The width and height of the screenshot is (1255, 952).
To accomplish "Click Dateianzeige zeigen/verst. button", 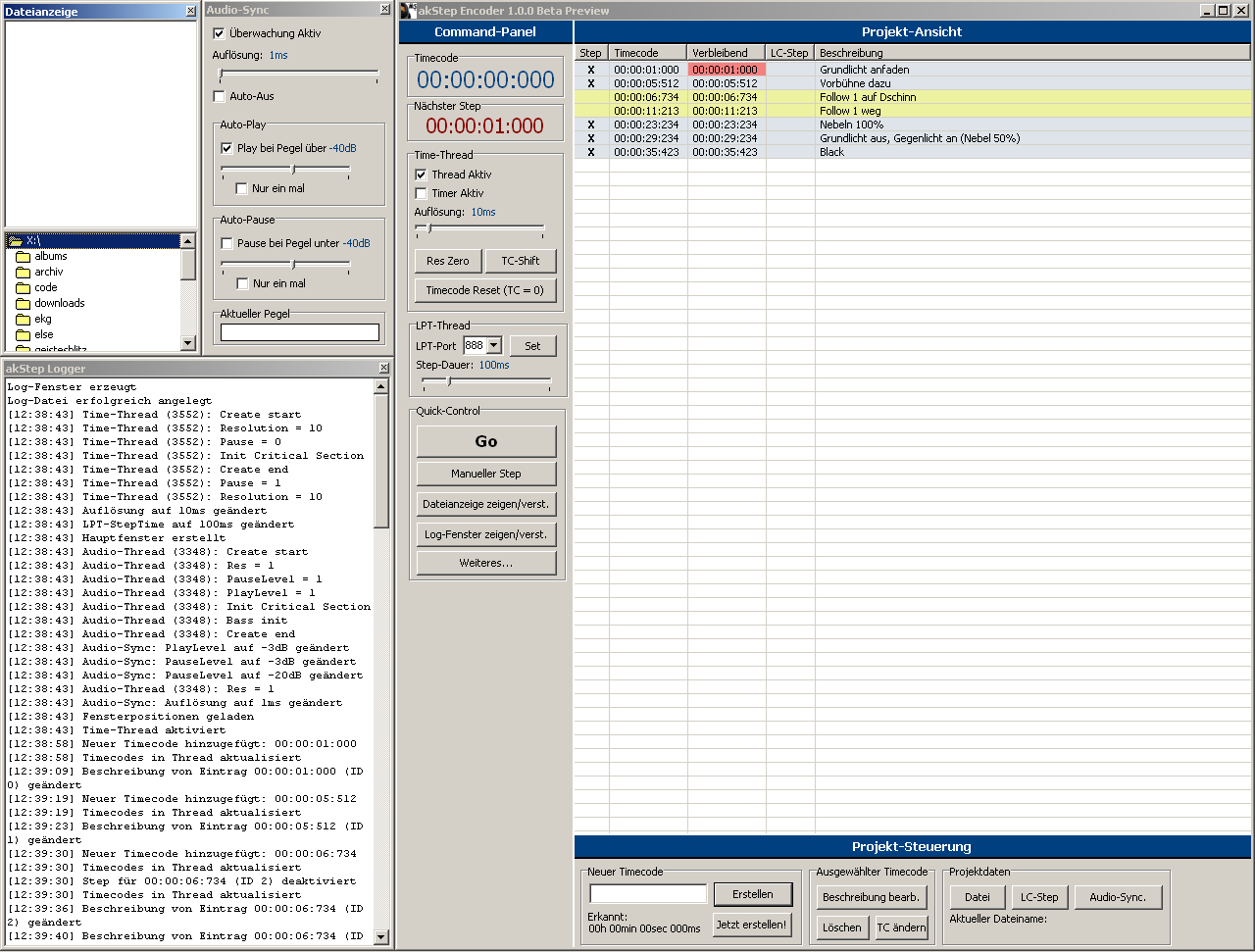I will tap(486, 504).
